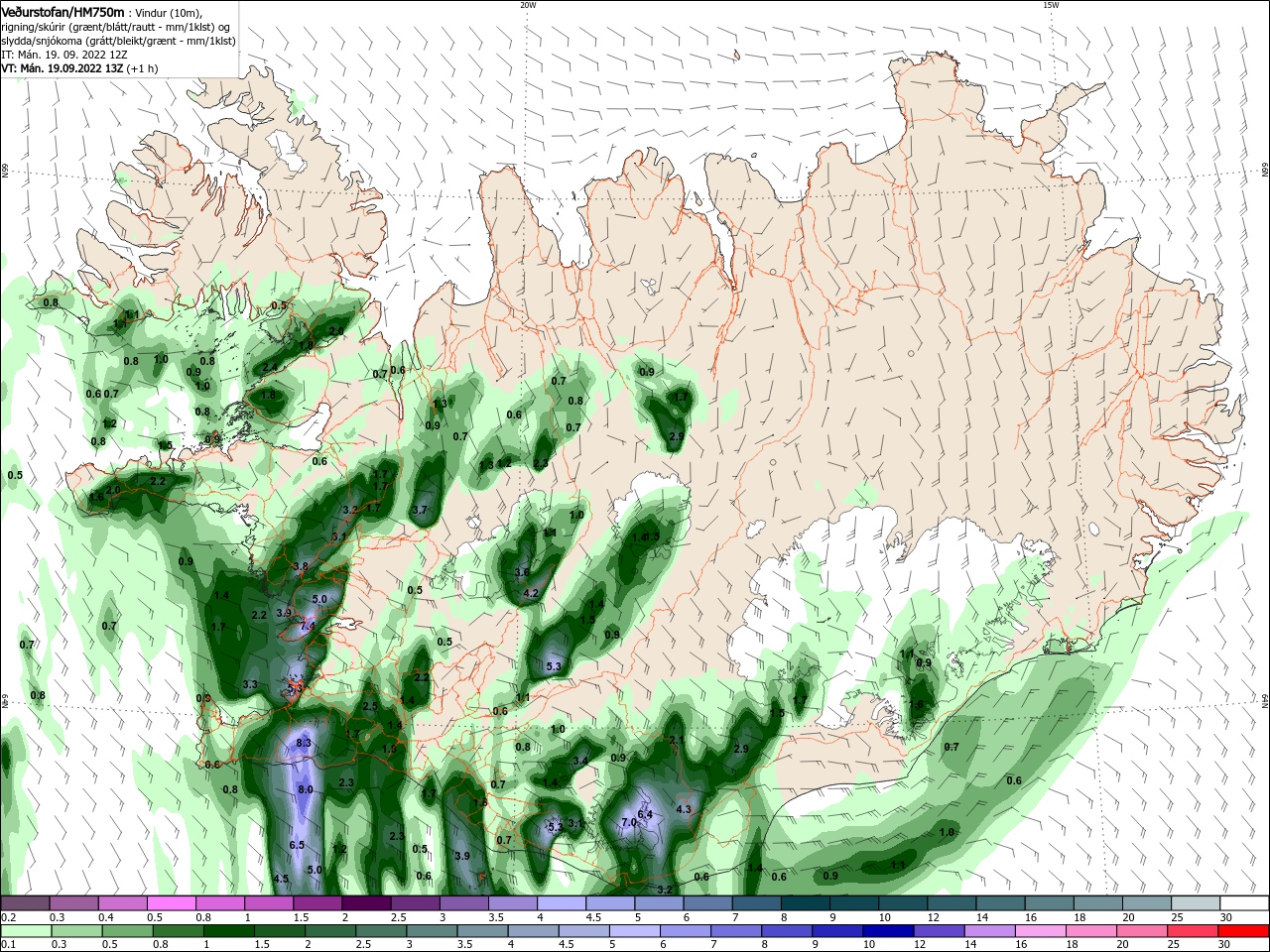Click the 4.5 precipitation value on the map
The width and height of the screenshot is (1270, 952).
coord(281,879)
